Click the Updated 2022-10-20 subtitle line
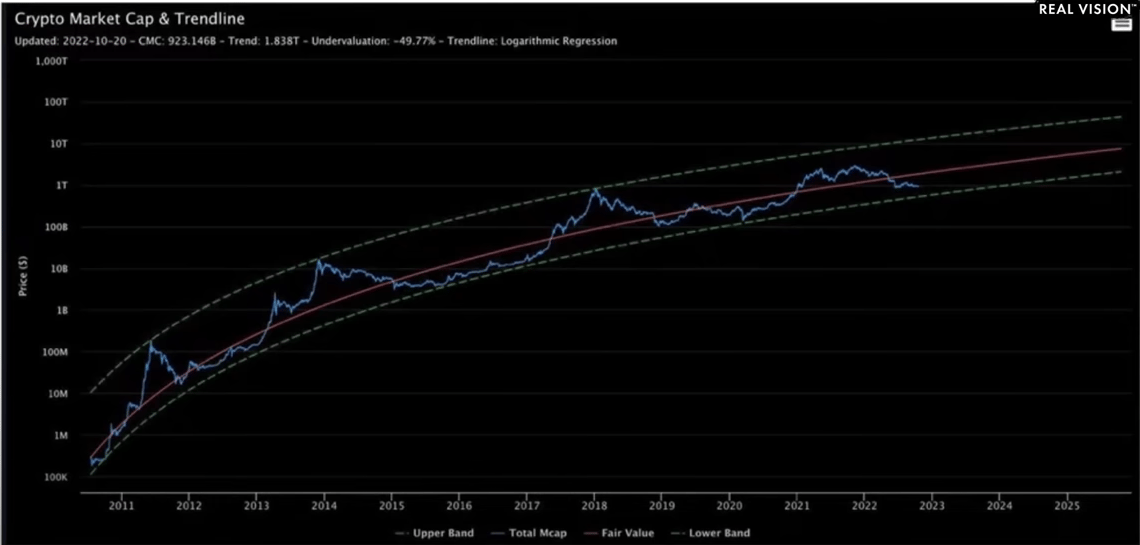The image size is (1140, 545). pos(316,41)
